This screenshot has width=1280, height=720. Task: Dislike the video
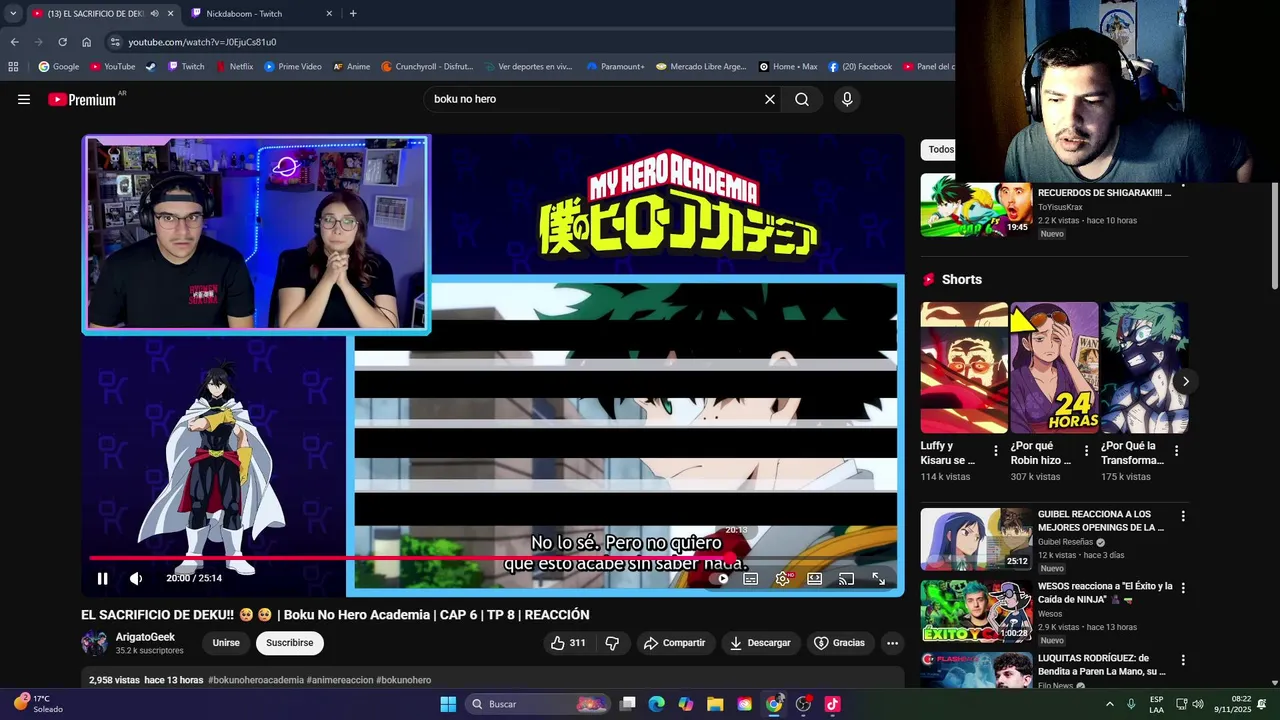tap(612, 643)
